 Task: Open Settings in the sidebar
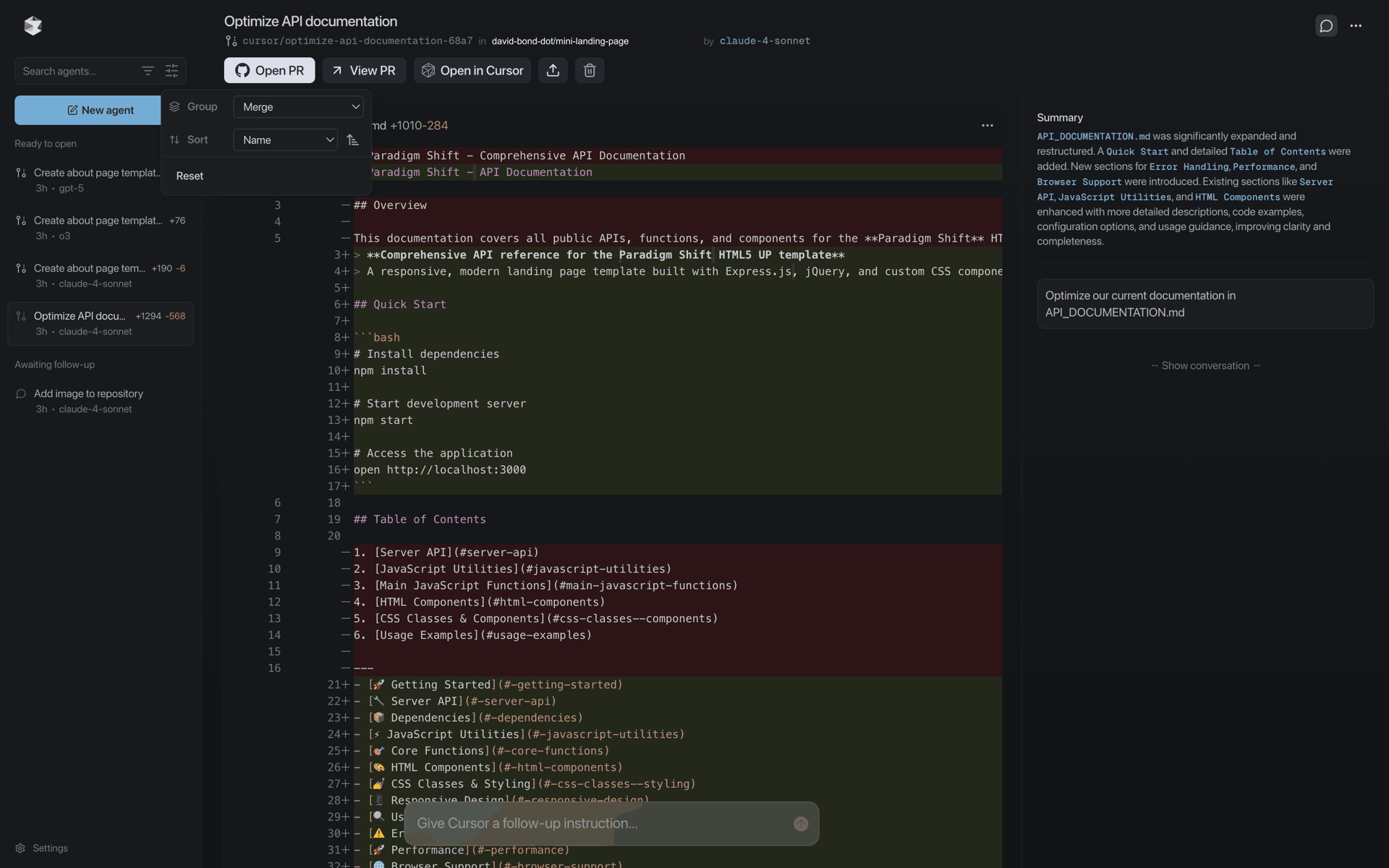42,848
